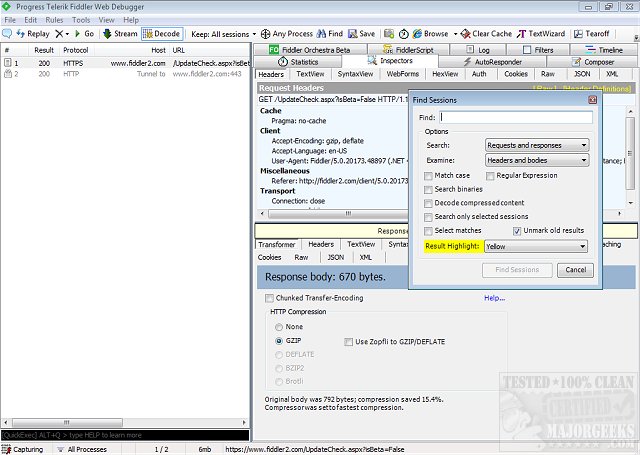The image size is (640, 455).
Task: Uncheck the Unmark old results checkbox
Action: click(517, 231)
